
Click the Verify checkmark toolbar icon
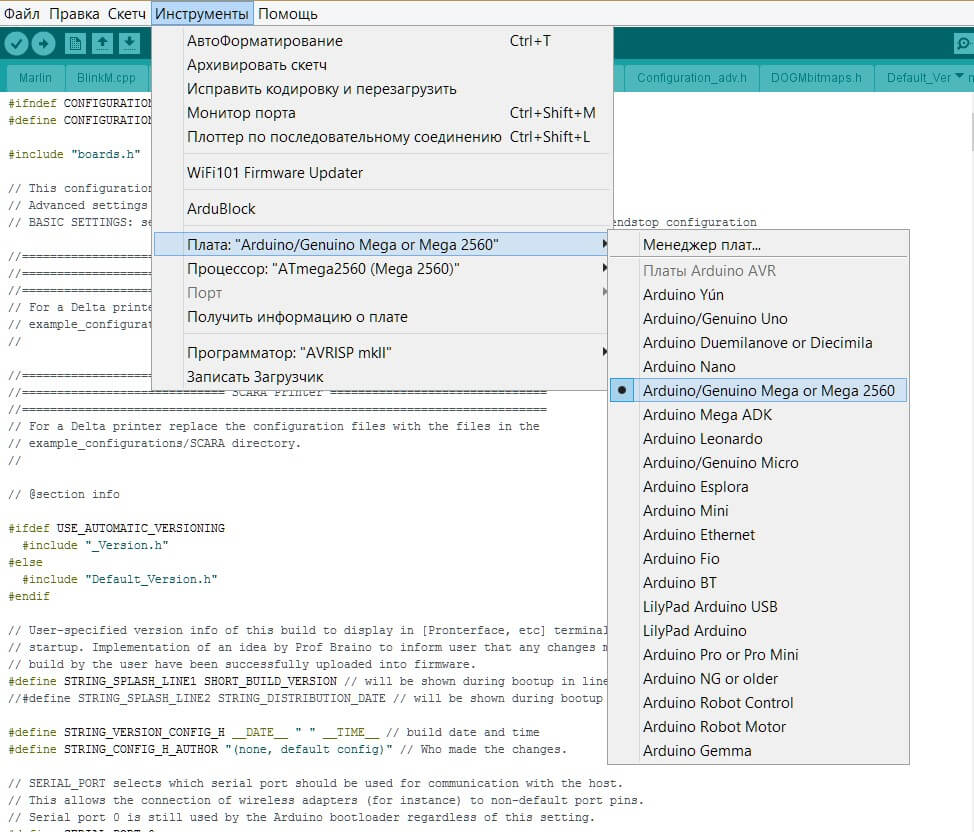pos(16,43)
